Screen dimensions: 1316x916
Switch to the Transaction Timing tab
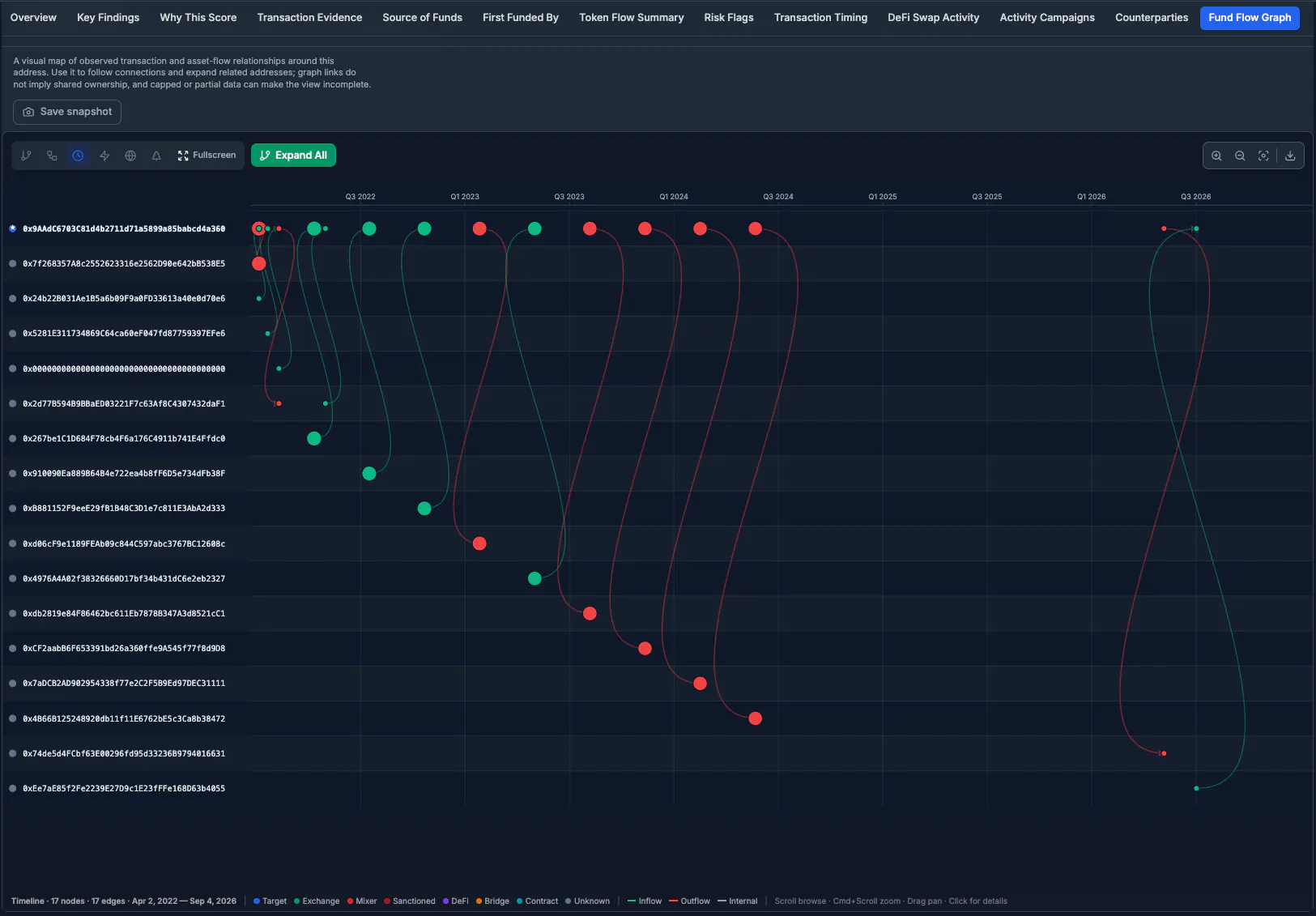pyautogui.click(x=820, y=18)
